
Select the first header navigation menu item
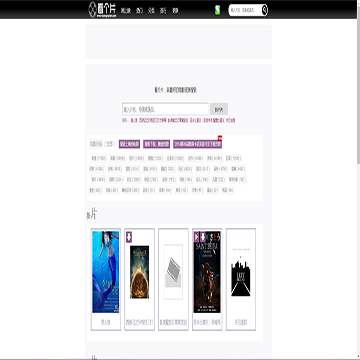(x=126, y=11)
